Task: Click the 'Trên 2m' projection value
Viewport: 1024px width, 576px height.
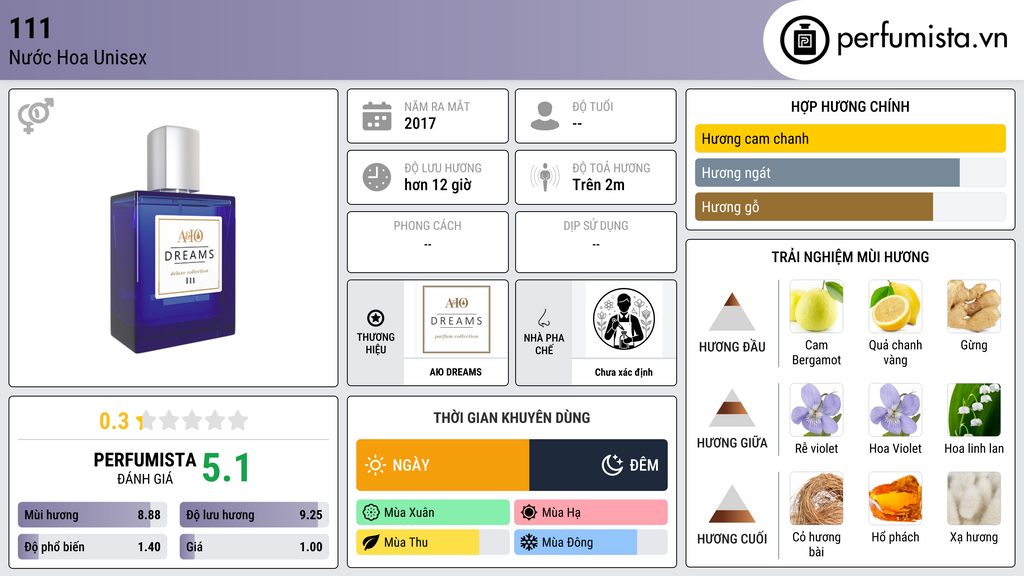Action: point(598,185)
